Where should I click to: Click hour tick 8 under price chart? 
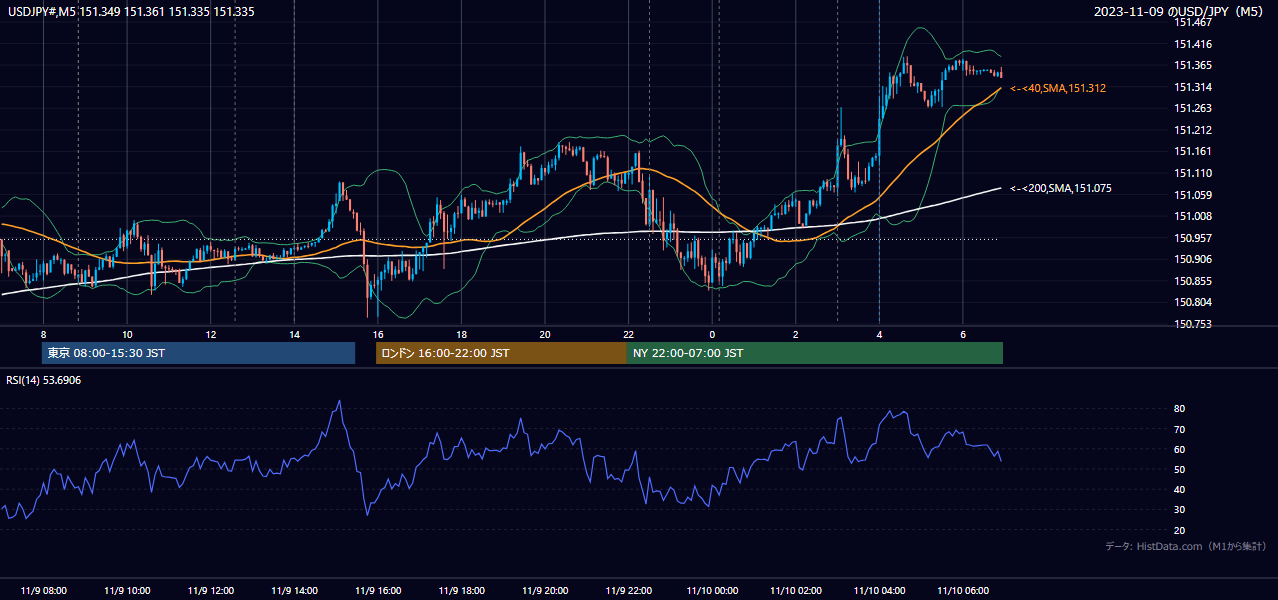(43, 334)
